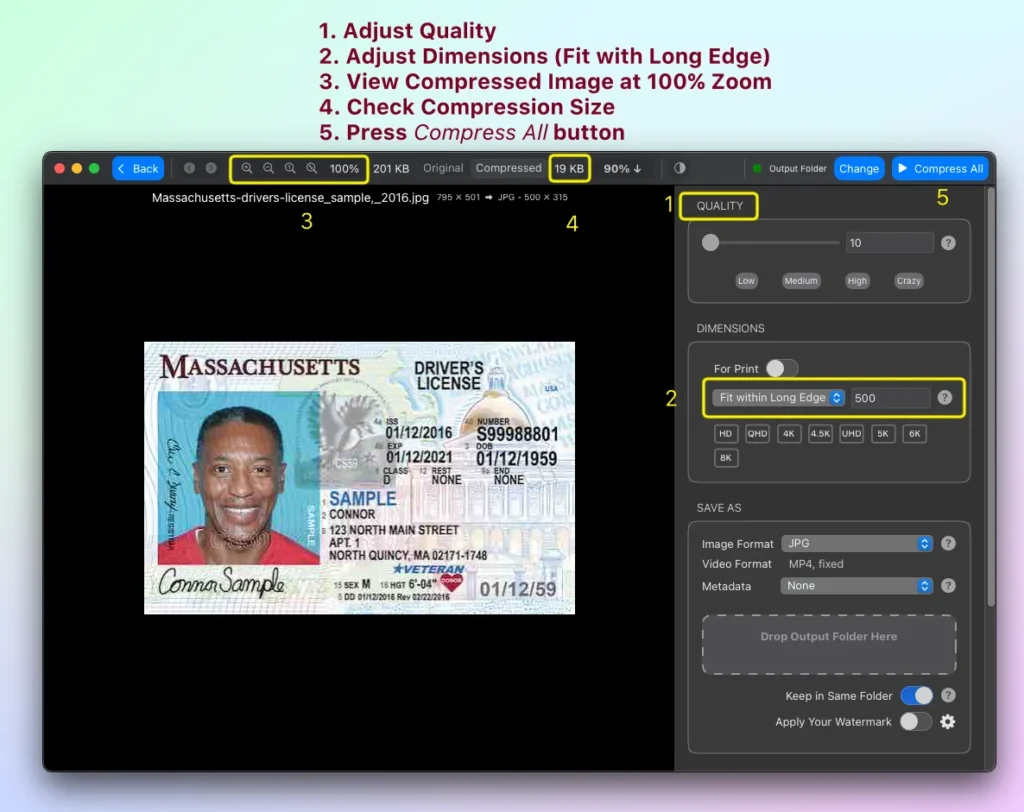This screenshot has width=1024, height=812.
Task: Click Change output folder button
Action: tap(859, 169)
